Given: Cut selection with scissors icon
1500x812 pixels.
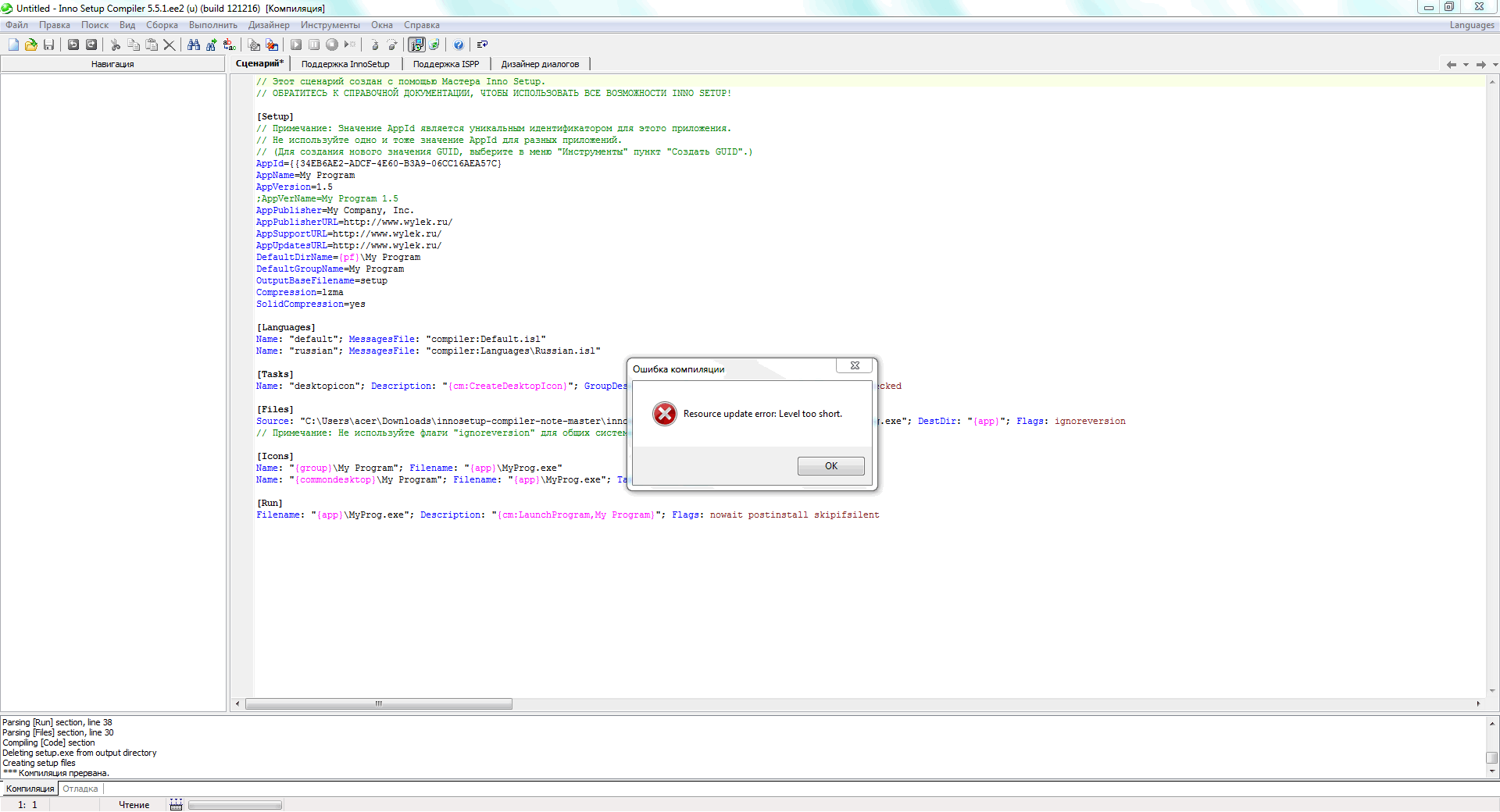Looking at the screenshot, I should (x=115, y=45).
